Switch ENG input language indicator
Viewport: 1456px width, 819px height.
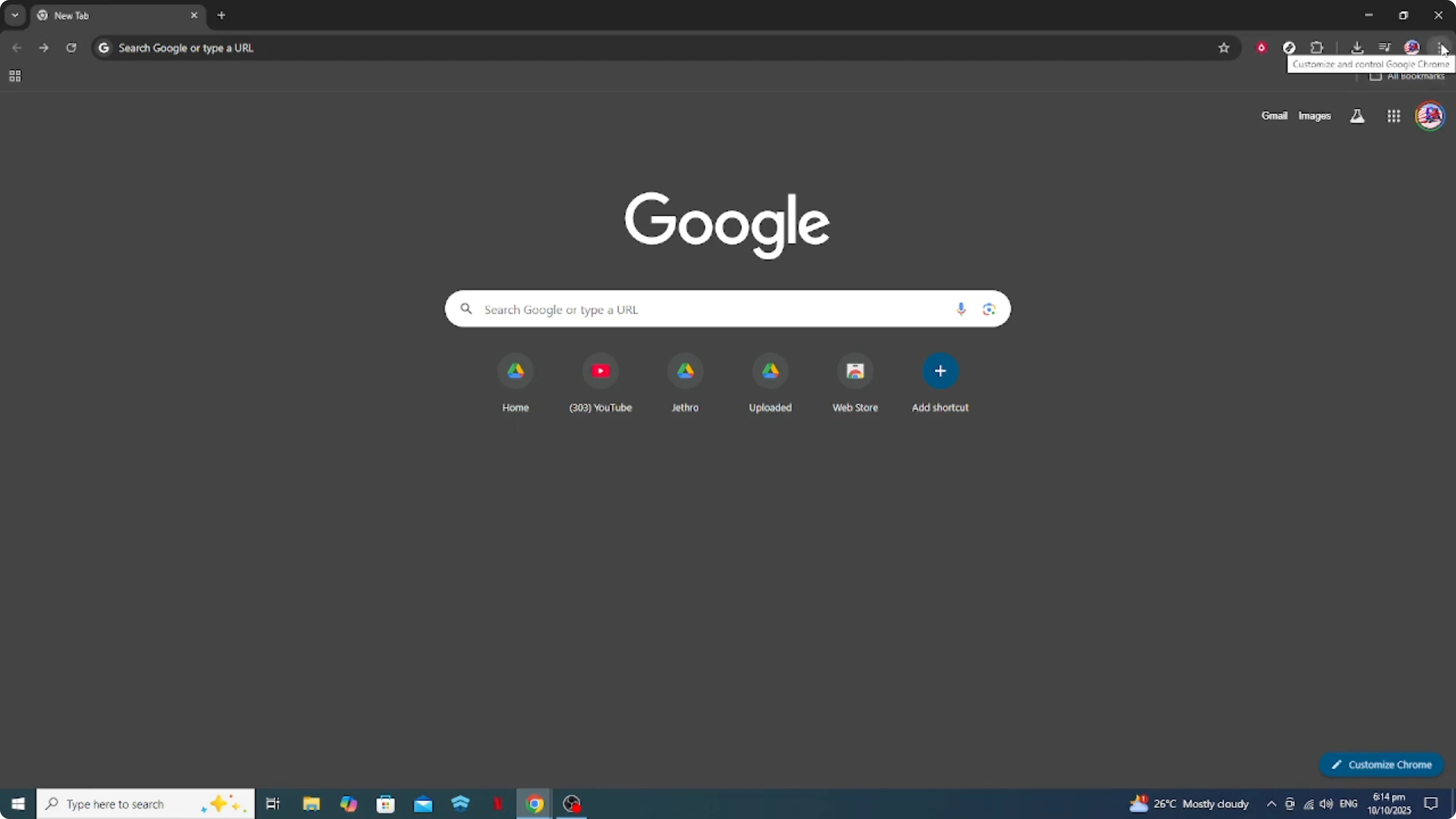tap(1348, 804)
